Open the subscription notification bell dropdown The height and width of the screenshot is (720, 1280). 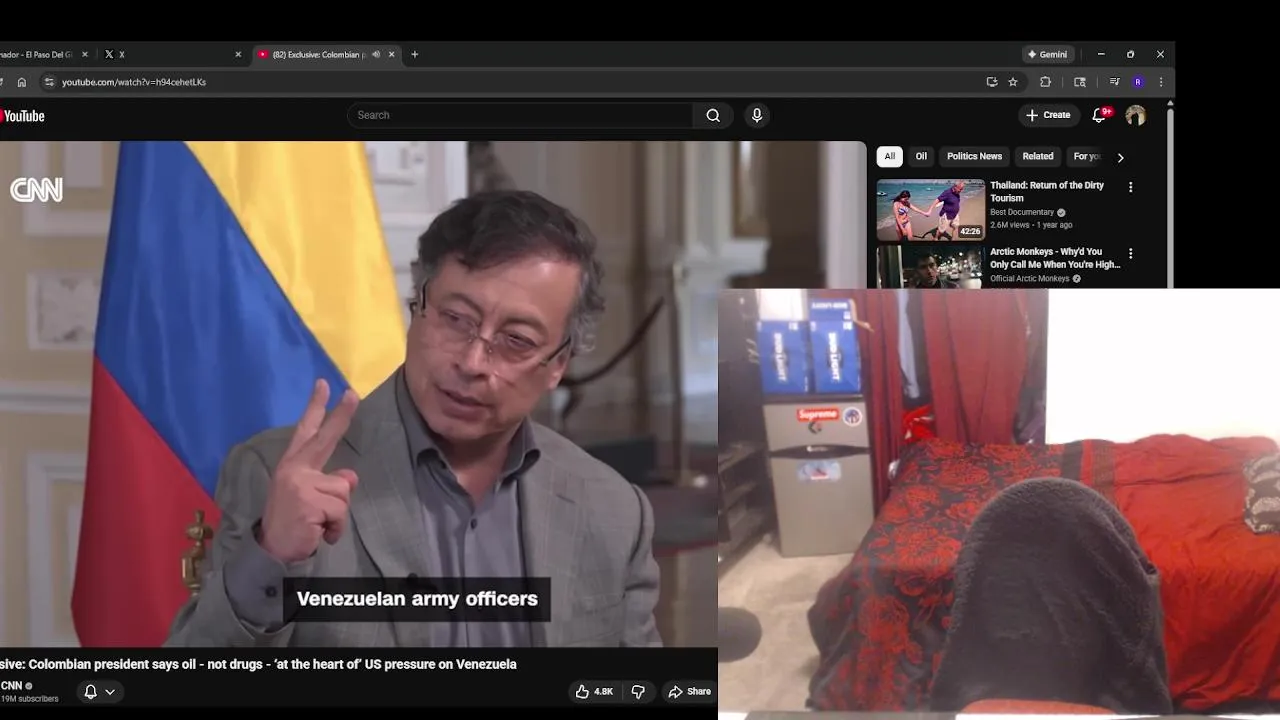coord(99,691)
